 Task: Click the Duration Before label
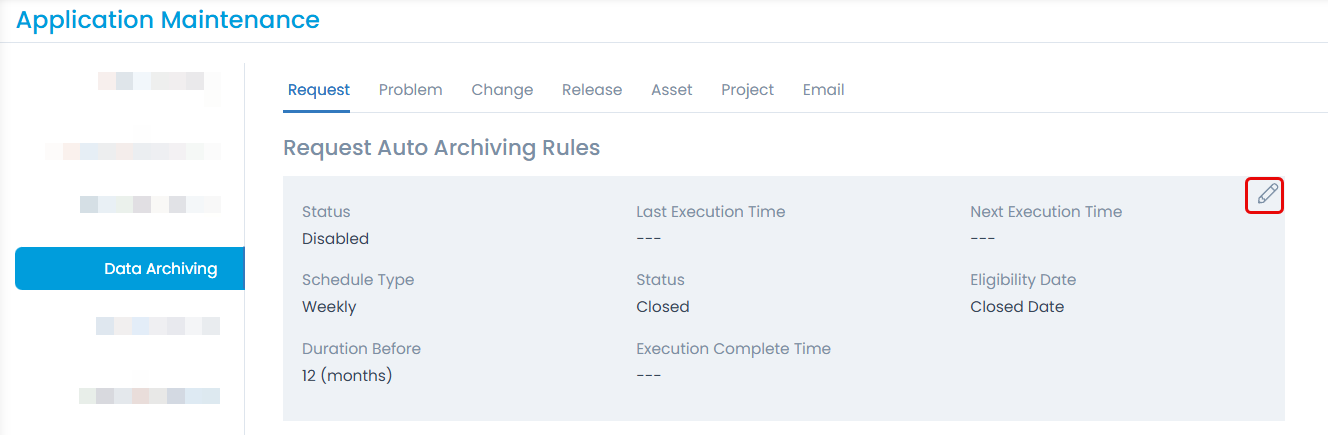point(361,349)
